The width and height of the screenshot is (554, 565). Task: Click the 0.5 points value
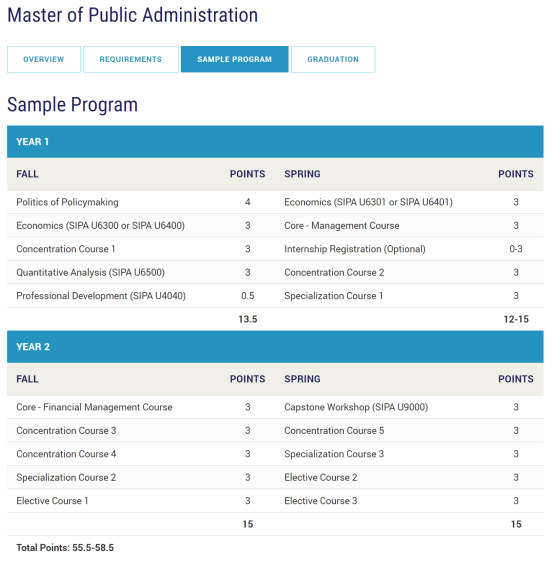pyautogui.click(x=248, y=296)
